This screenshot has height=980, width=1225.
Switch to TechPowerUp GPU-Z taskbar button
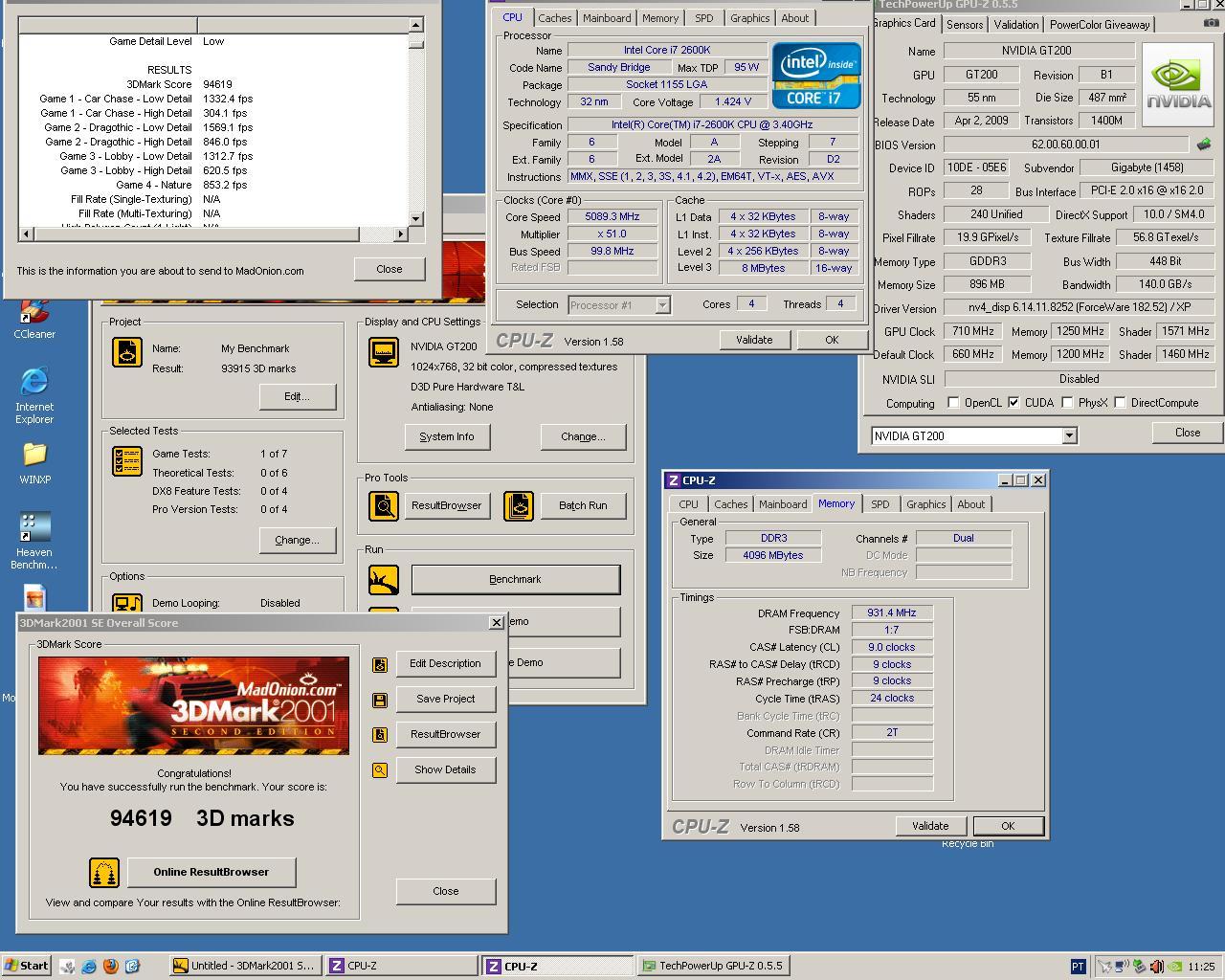click(x=714, y=966)
